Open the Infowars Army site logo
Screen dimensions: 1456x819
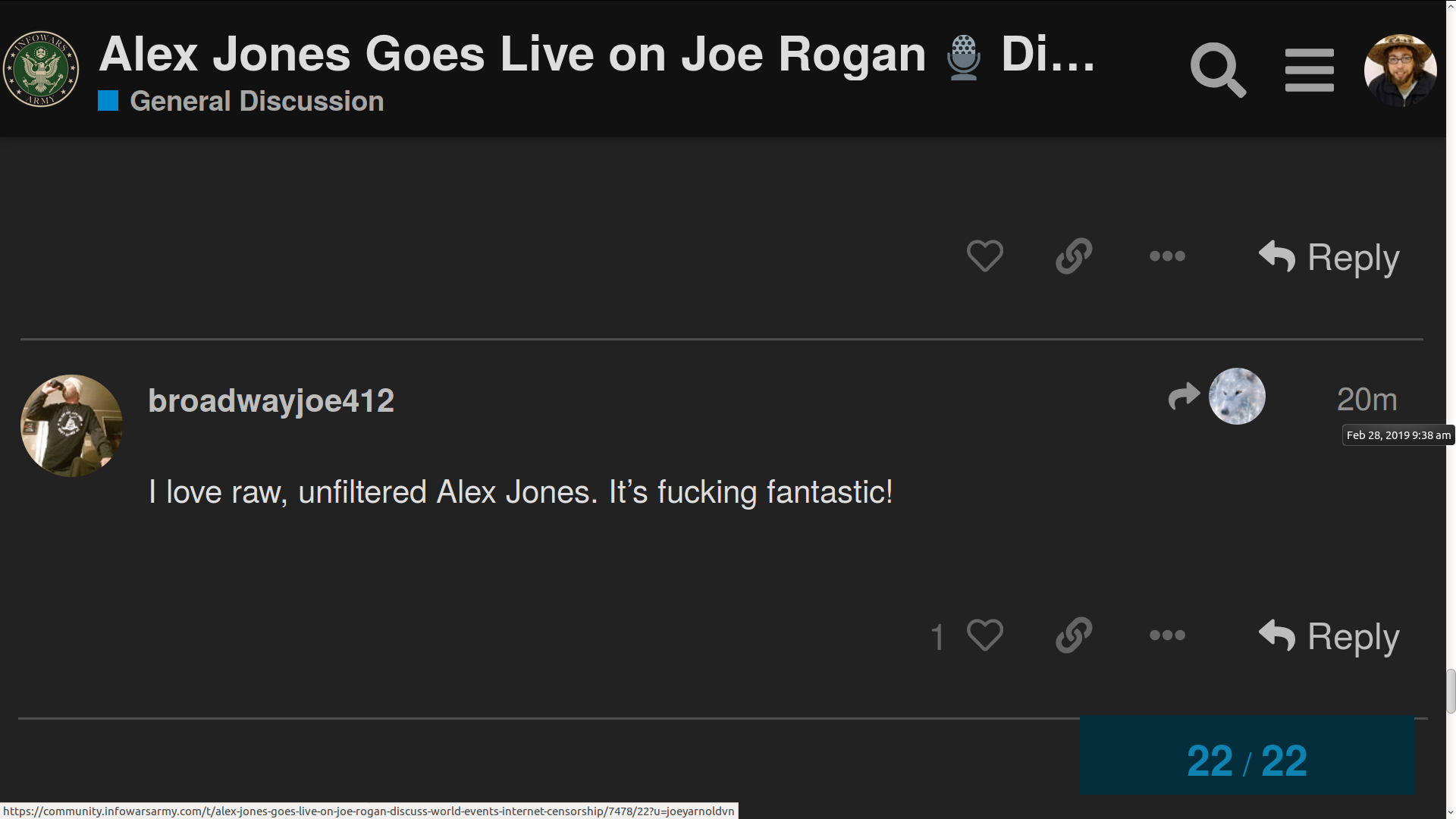[41, 69]
